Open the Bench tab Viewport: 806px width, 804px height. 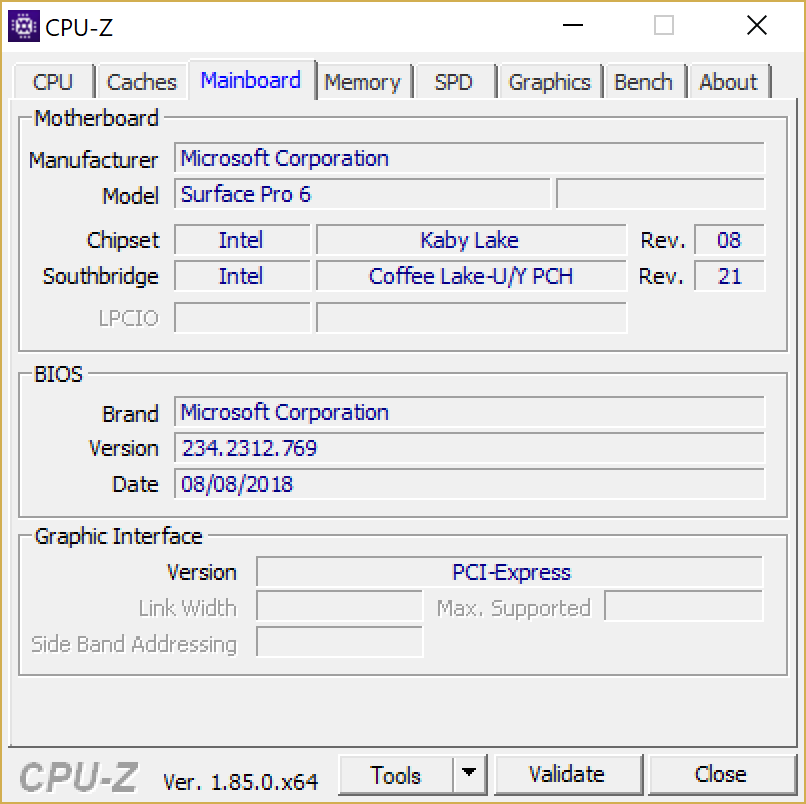click(643, 82)
